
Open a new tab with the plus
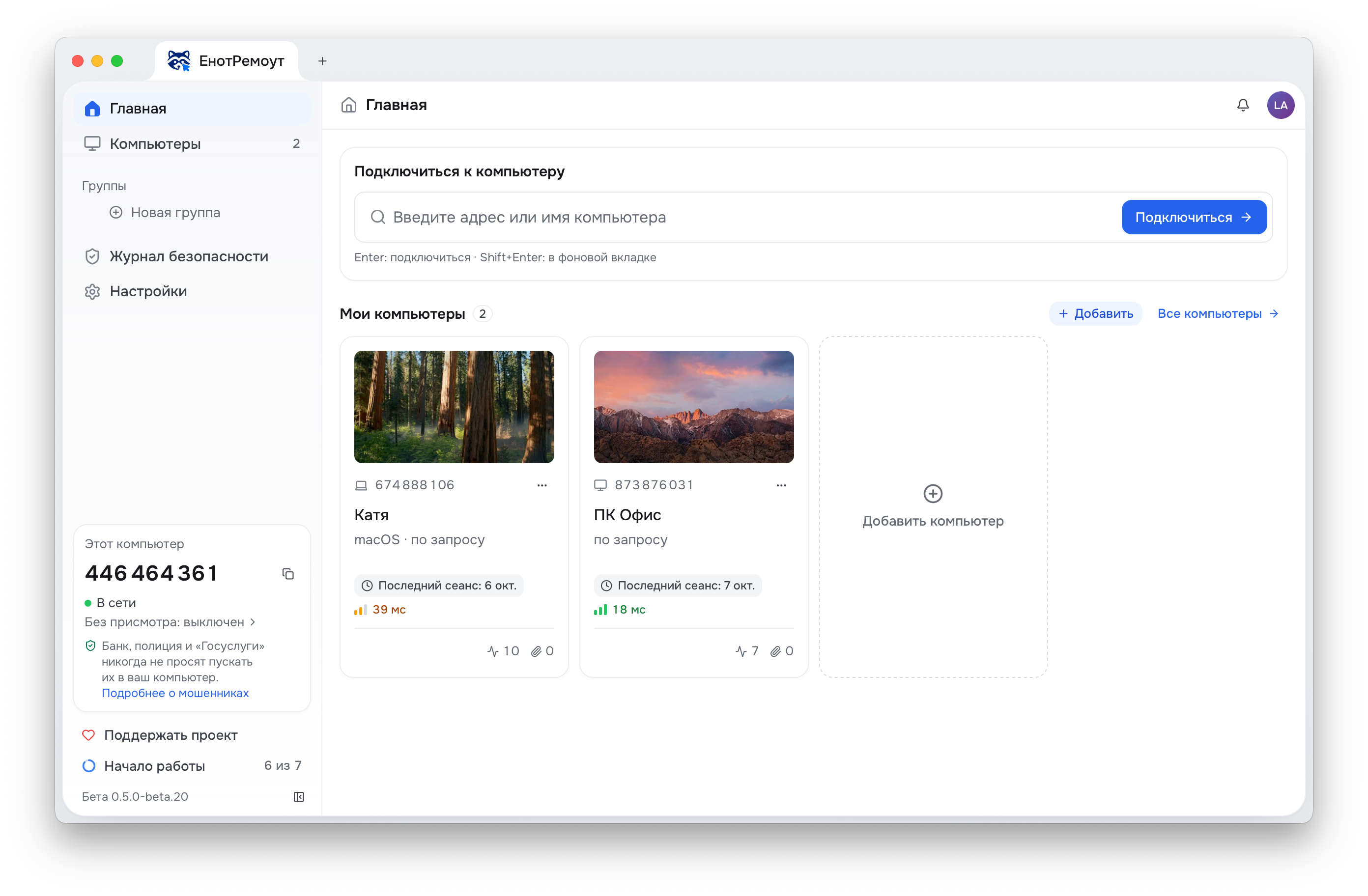point(322,61)
